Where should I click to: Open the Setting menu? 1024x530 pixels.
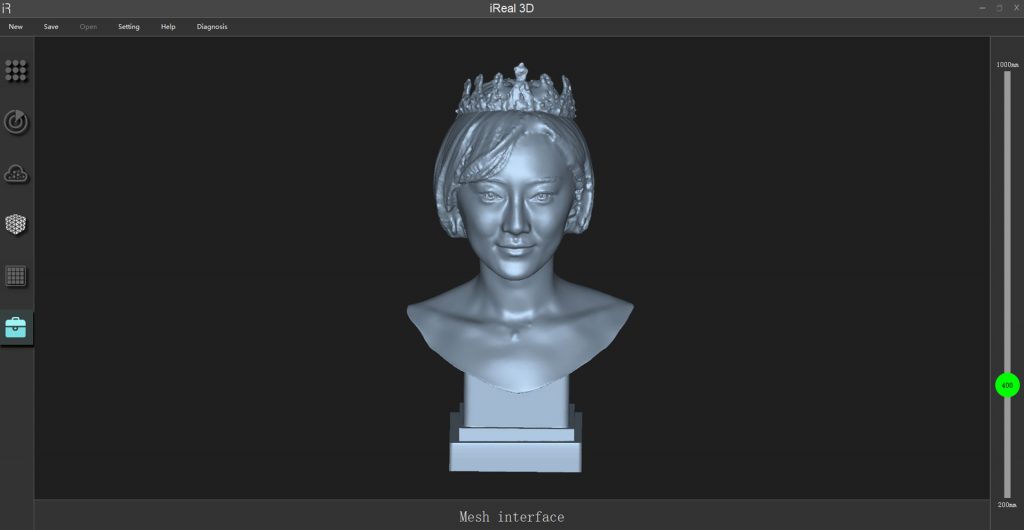coord(129,27)
